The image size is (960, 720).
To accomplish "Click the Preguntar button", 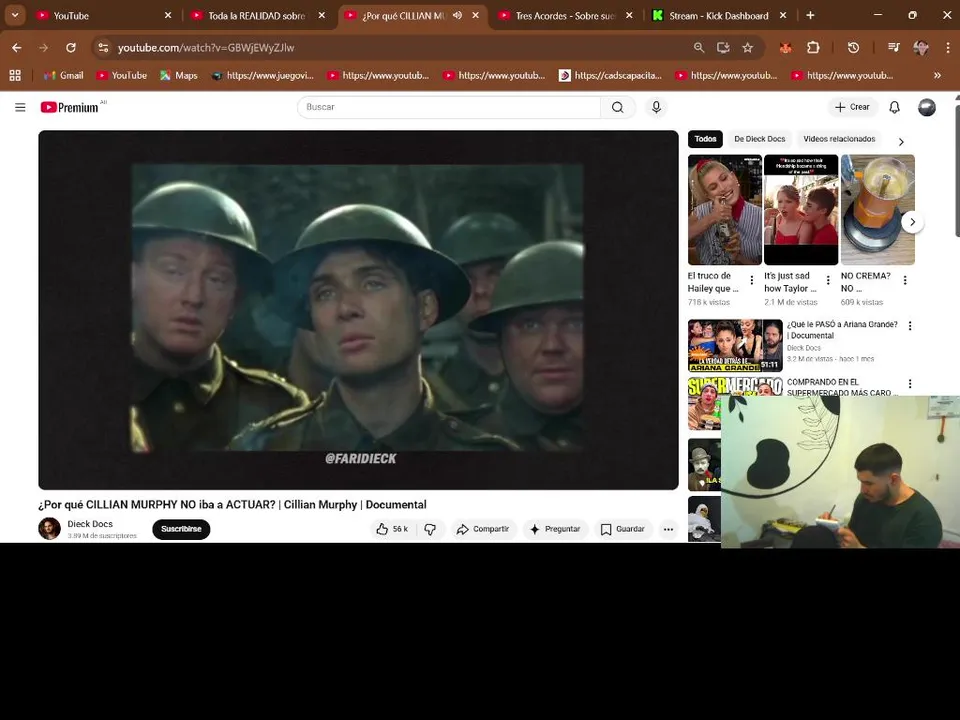I will [x=555, y=529].
